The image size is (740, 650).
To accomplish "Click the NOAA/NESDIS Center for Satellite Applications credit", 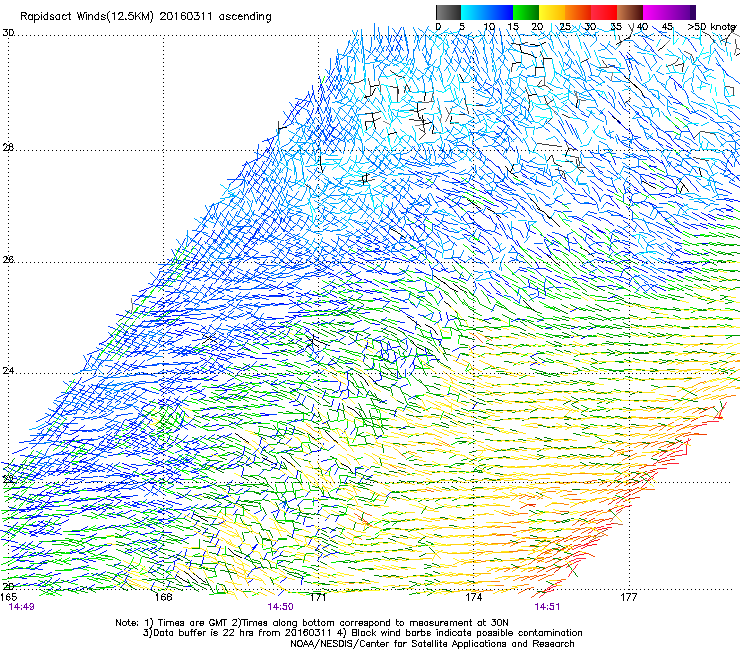I will pyautogui.click(x=432, y=644).
